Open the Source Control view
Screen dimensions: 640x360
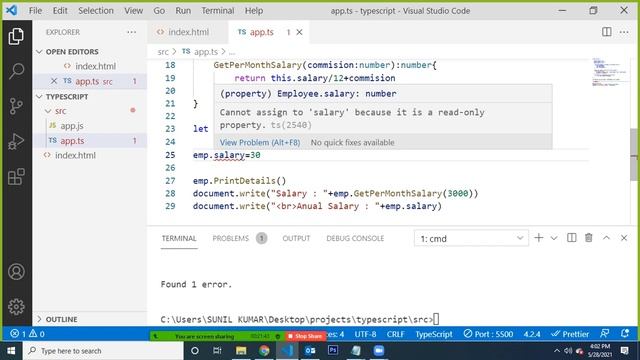tap(16, 106)
